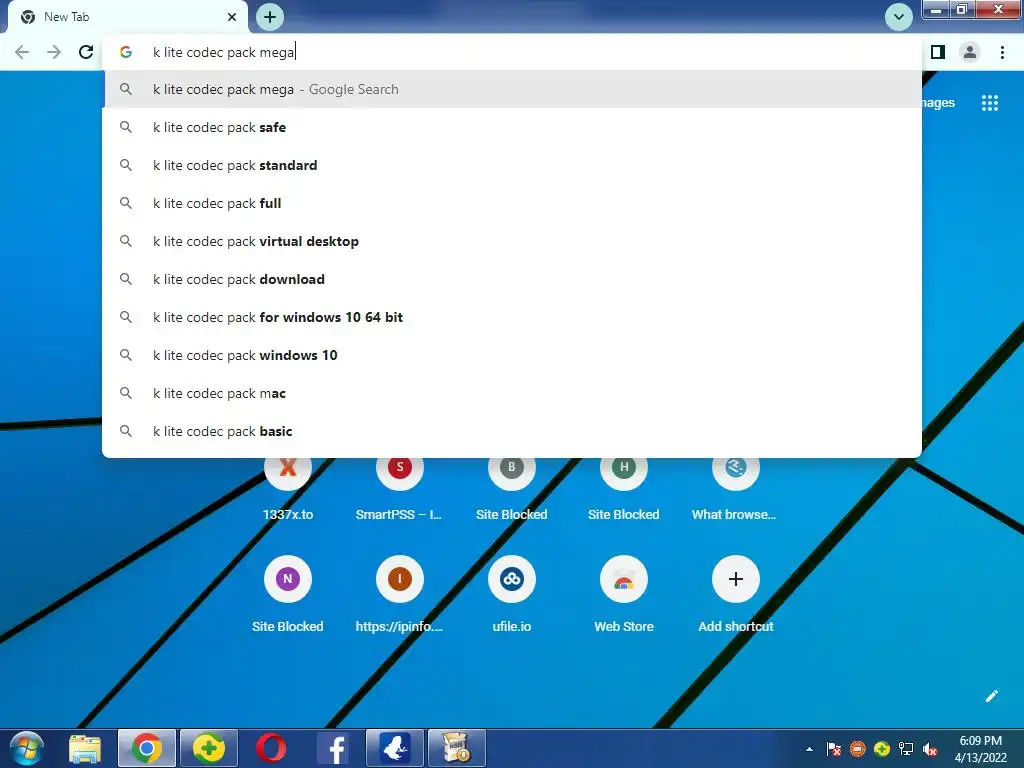This screenshot has width=1024, height=768.
Task: Click the browser back arrow
Action: coord(22,52)
